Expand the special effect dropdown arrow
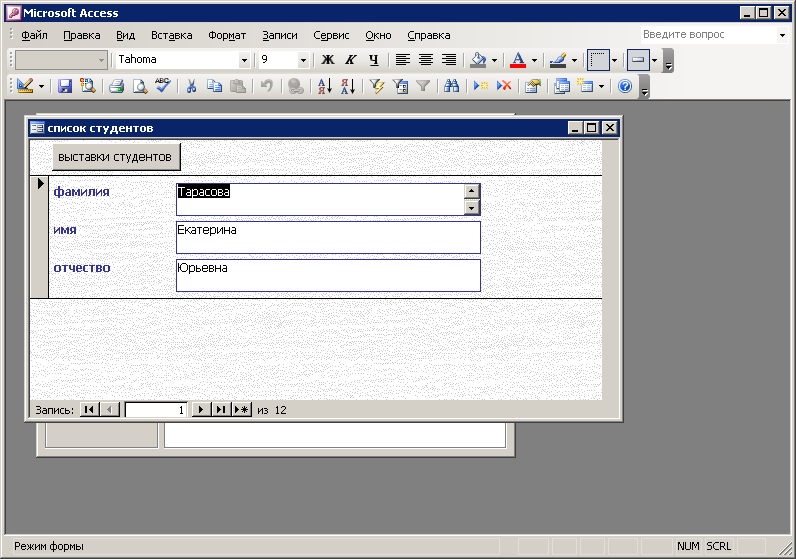The image size is (796, 559). (654, 60)
